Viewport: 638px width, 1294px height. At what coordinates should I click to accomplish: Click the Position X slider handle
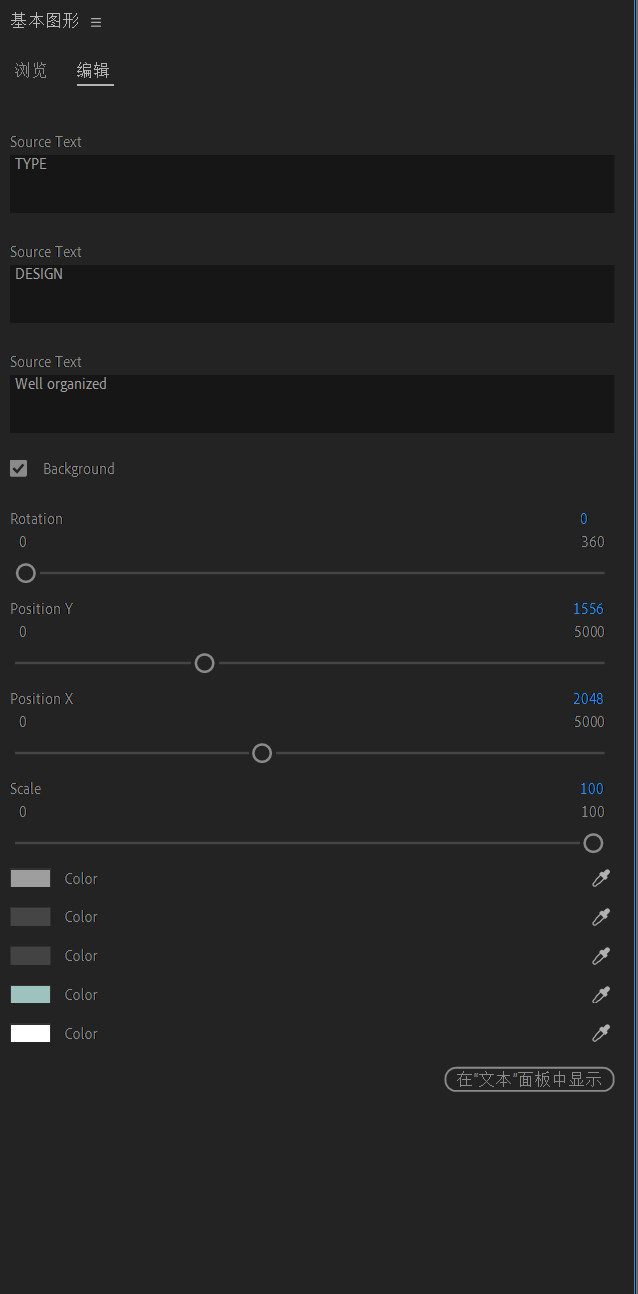click(x=262, y=753)
